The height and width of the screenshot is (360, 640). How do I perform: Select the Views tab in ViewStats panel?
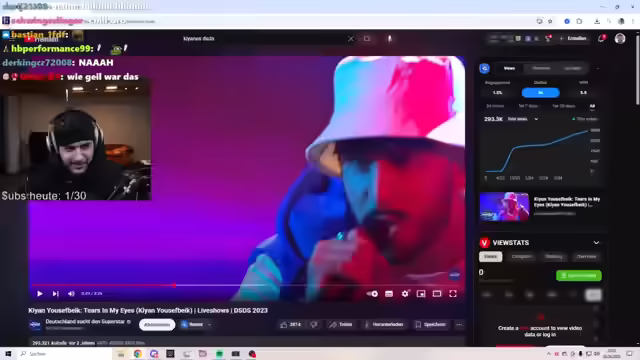coord(490,257)
